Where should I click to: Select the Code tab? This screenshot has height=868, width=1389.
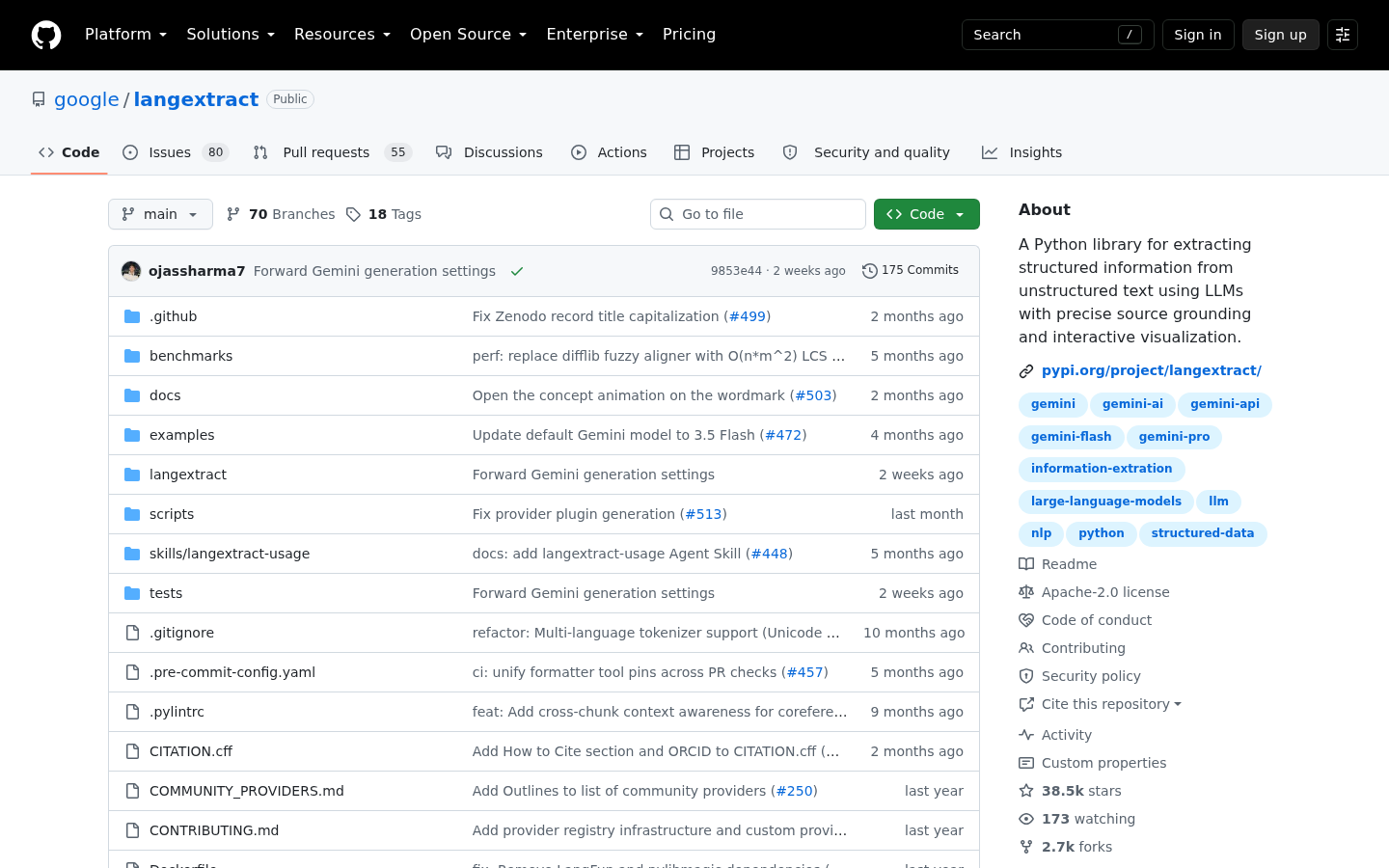tap(69, 152)
